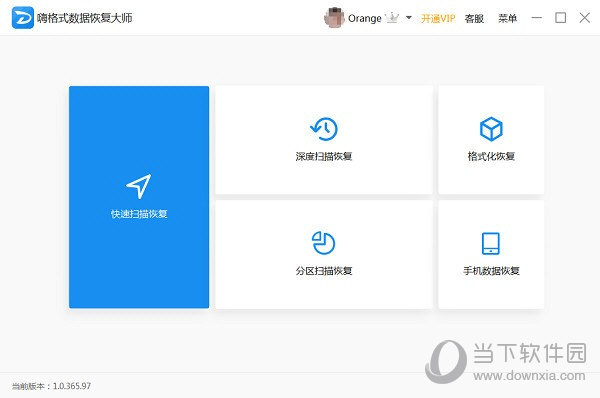
Task: Expand the account dropdown arrow
Action: 409,18
